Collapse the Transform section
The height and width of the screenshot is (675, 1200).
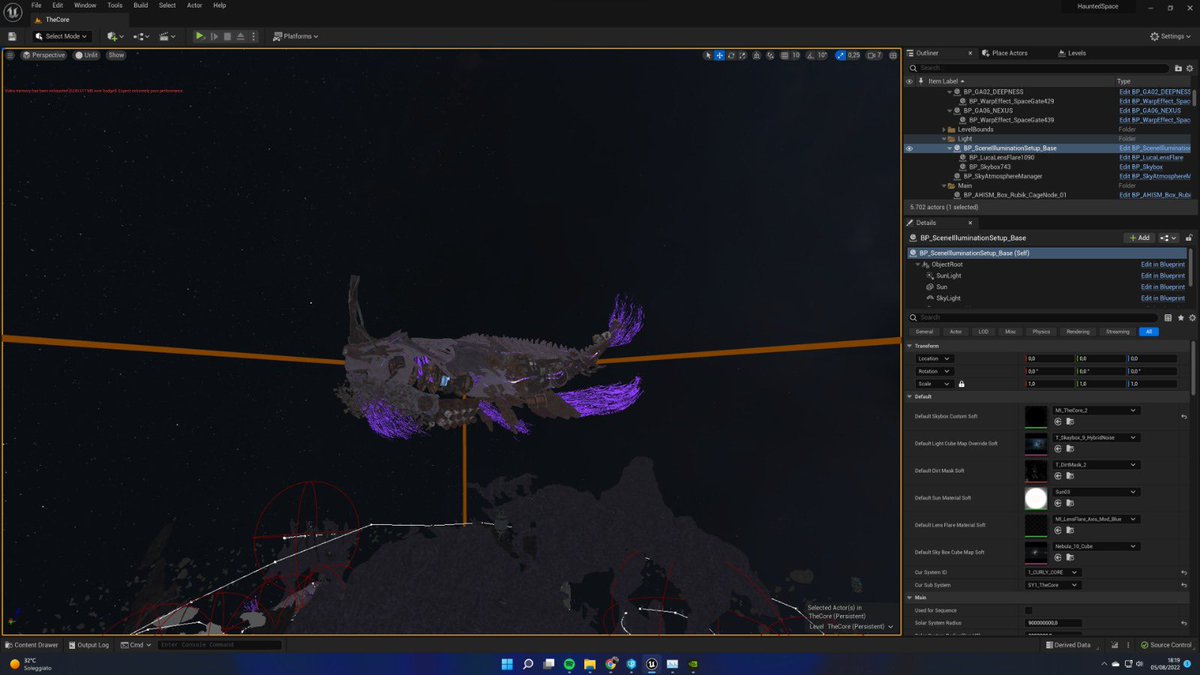[x=910, y=345]
